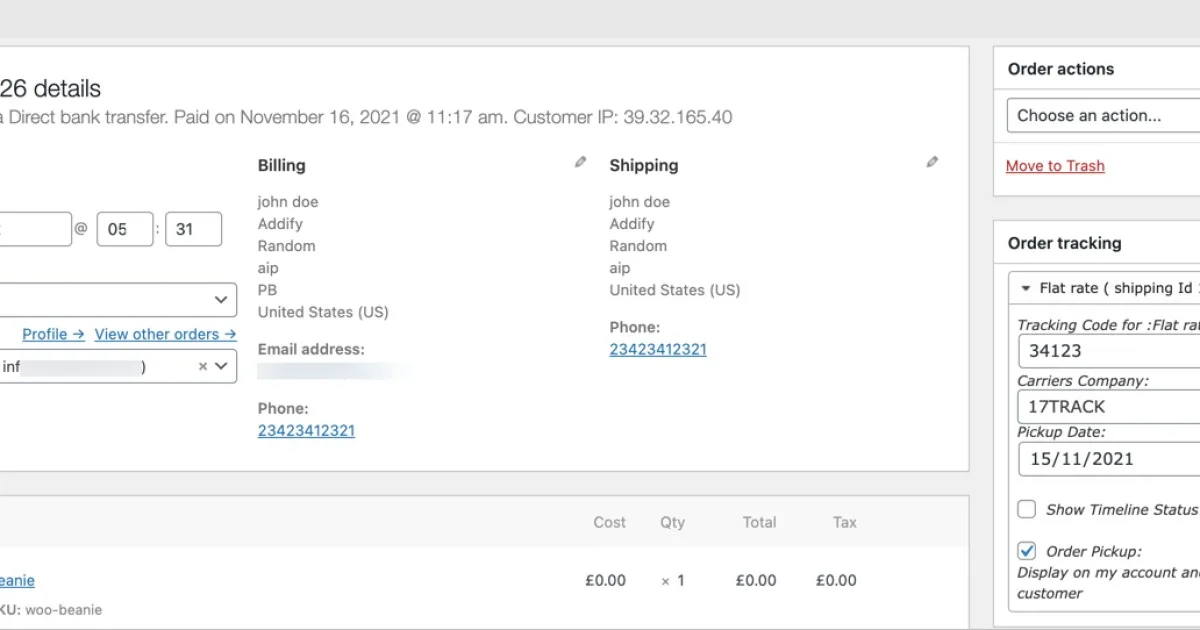The width and height of the screenshot is (1200, 630).
Task: Select the Order actions panel heading
Action: tap(1061, 69)
